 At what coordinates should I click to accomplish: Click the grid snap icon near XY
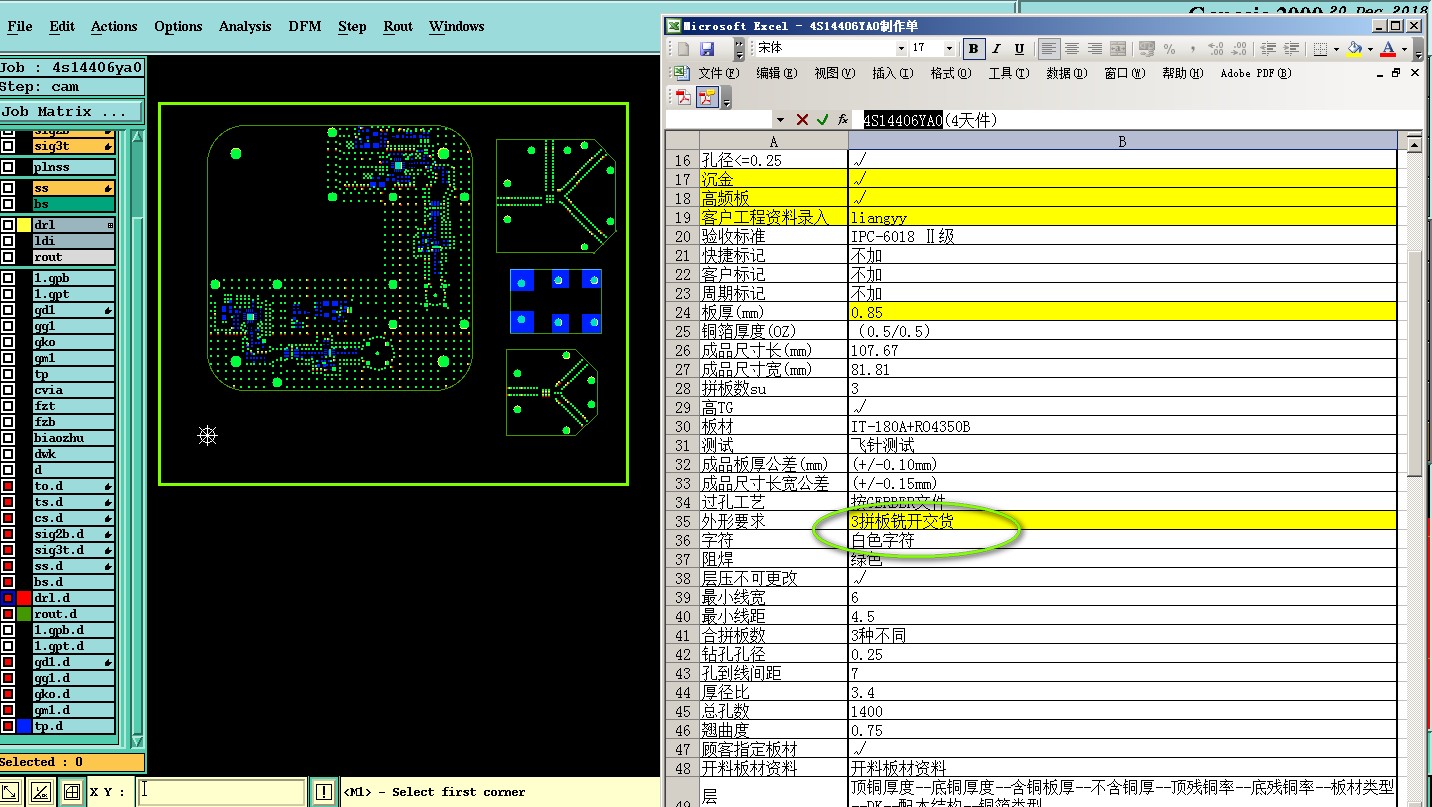pos(71,792)
